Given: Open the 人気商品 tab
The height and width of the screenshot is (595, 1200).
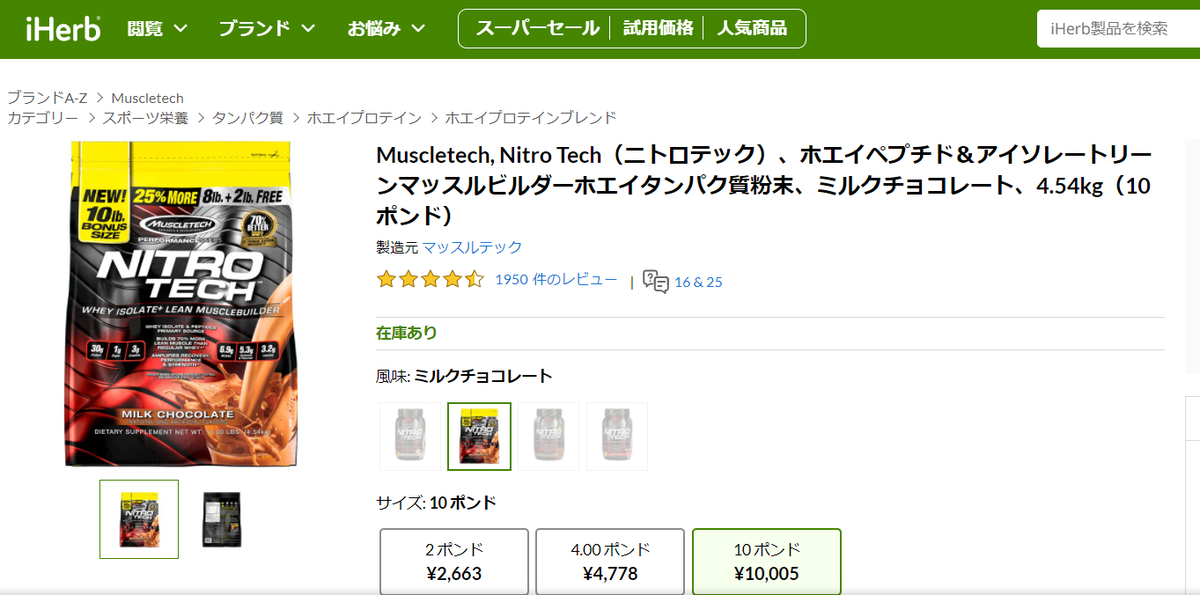Looking at the screenshot, I should (x=752, y=28).
